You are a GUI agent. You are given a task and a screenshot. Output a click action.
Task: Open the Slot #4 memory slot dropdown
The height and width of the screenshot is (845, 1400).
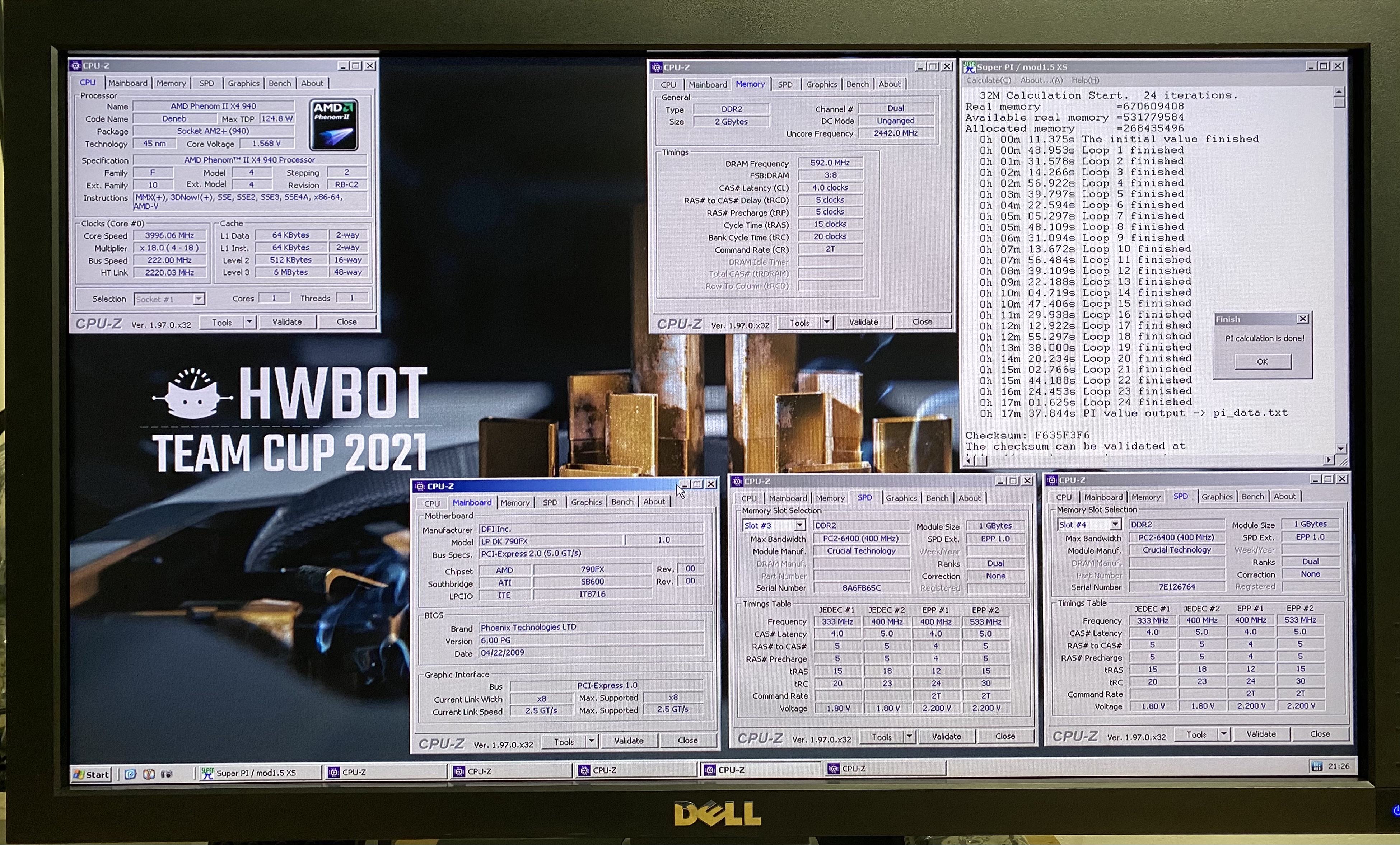tap(1115, 525)
